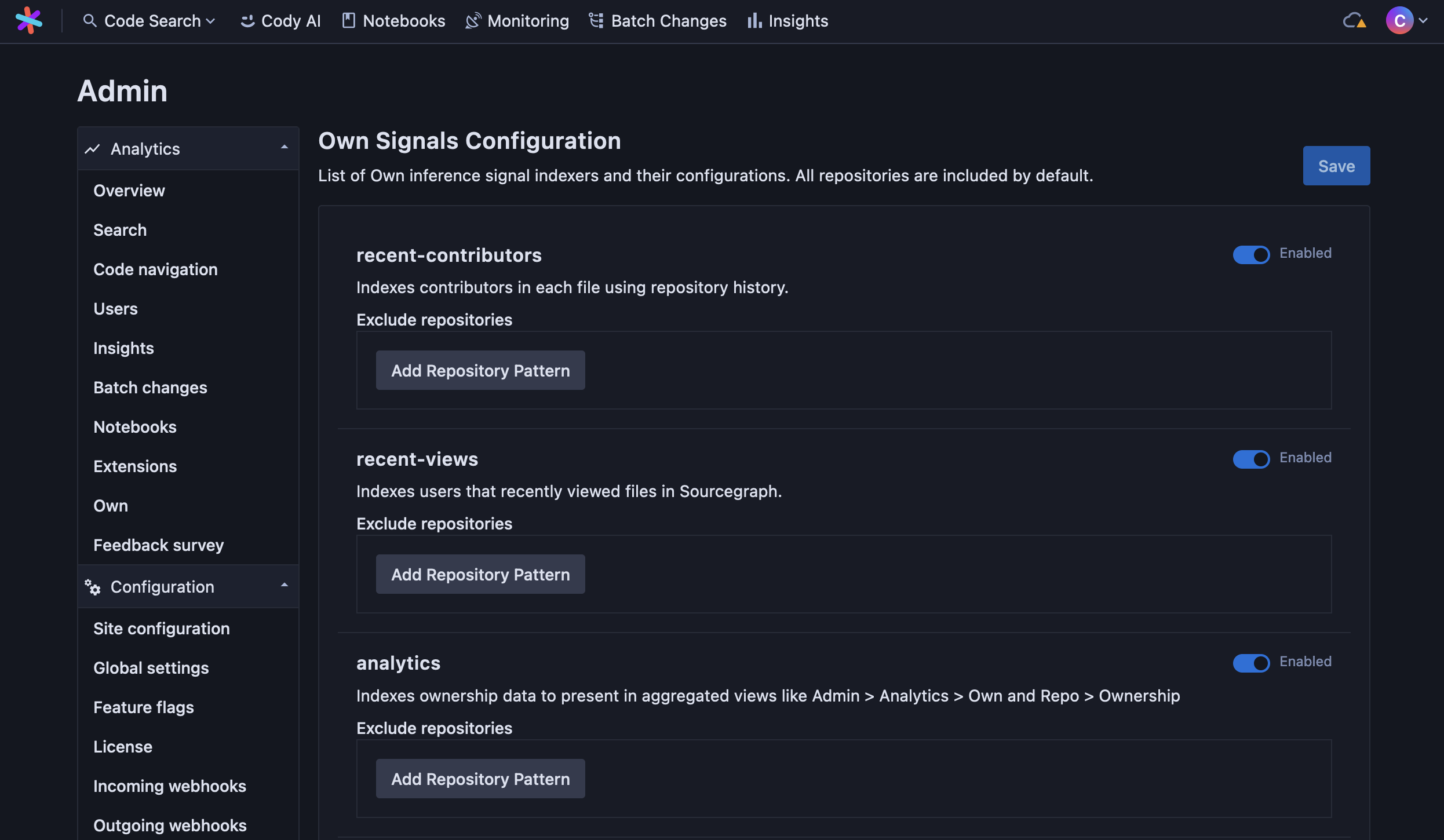The width and height of the screenshot is (1444, 840).
Task: Open Notebooks section icon
Action: tap(348, 21)
